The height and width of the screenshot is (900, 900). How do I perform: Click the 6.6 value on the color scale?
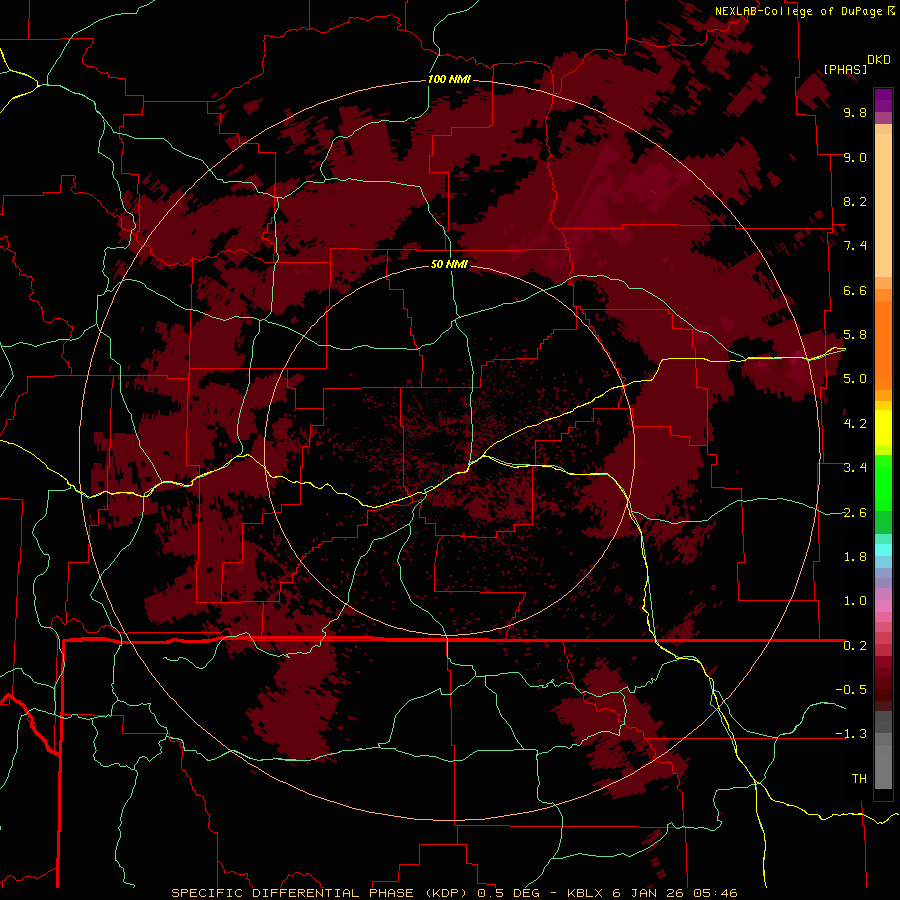click(855, 290)
